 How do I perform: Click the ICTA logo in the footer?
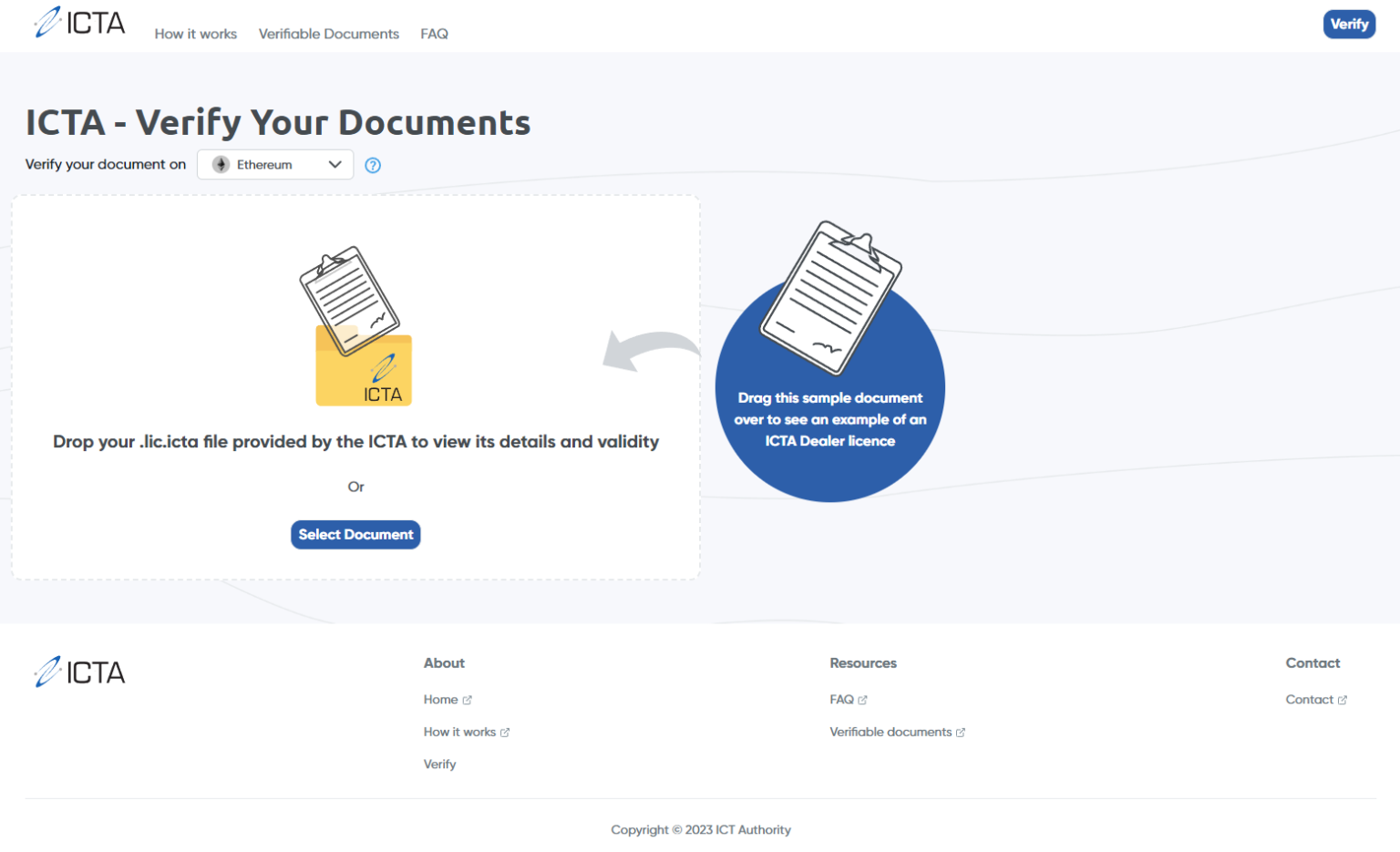[x=79, y=672]
